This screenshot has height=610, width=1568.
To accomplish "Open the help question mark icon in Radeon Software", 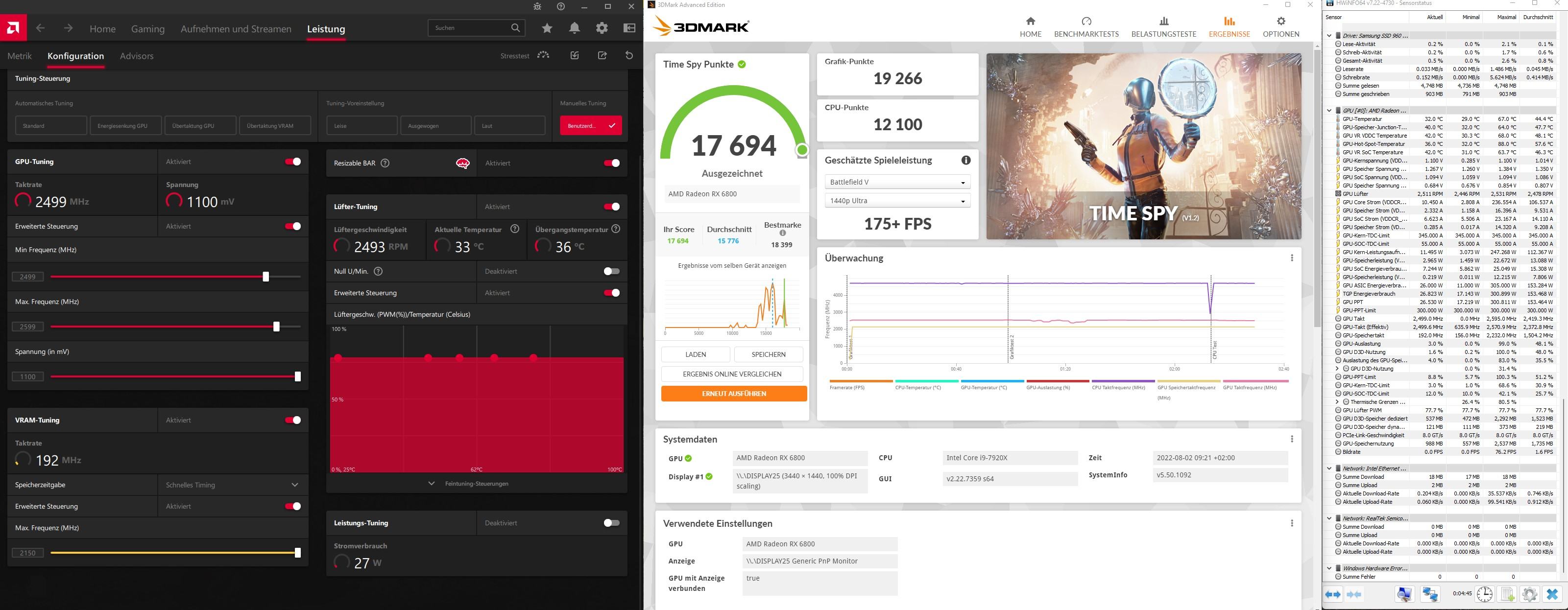I will point(560,7).
